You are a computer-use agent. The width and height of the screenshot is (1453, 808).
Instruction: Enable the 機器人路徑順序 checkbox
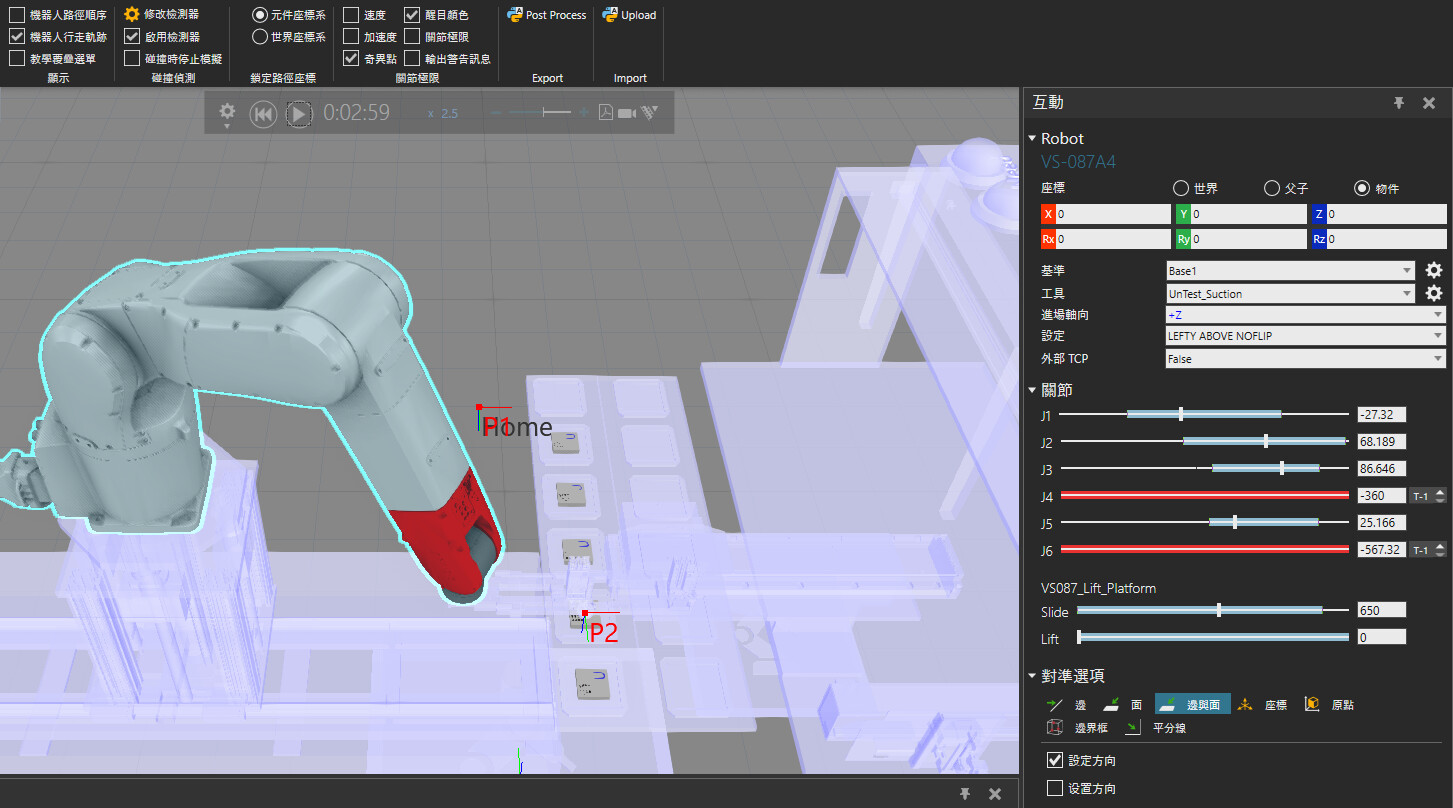17,15
